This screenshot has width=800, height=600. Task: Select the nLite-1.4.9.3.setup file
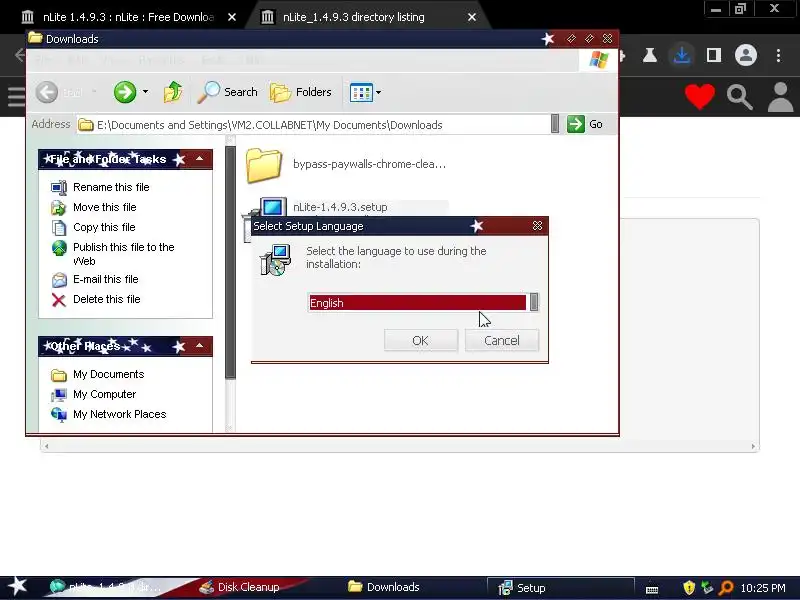coord(340,207)
